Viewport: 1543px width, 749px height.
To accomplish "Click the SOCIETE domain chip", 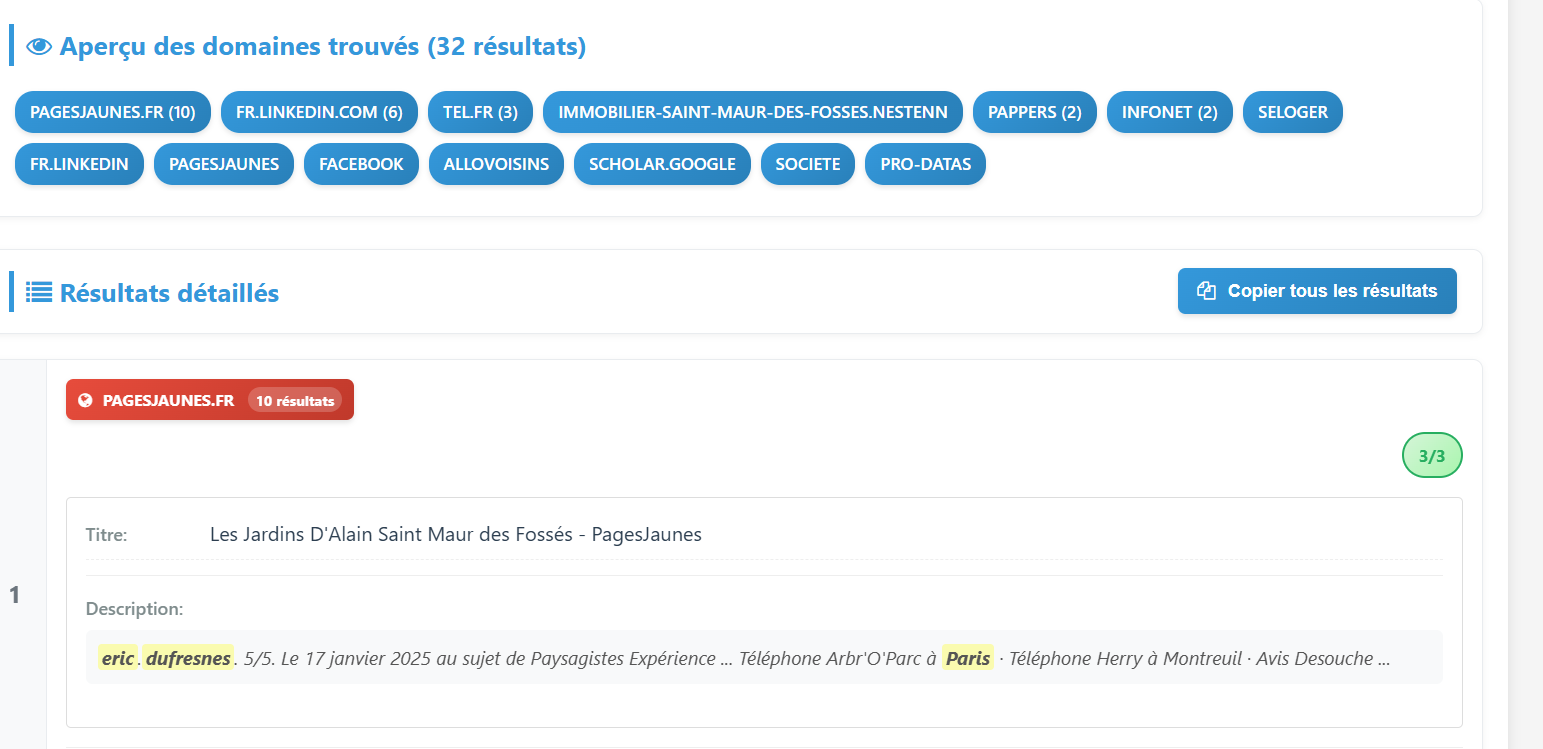I will point(807,164).
